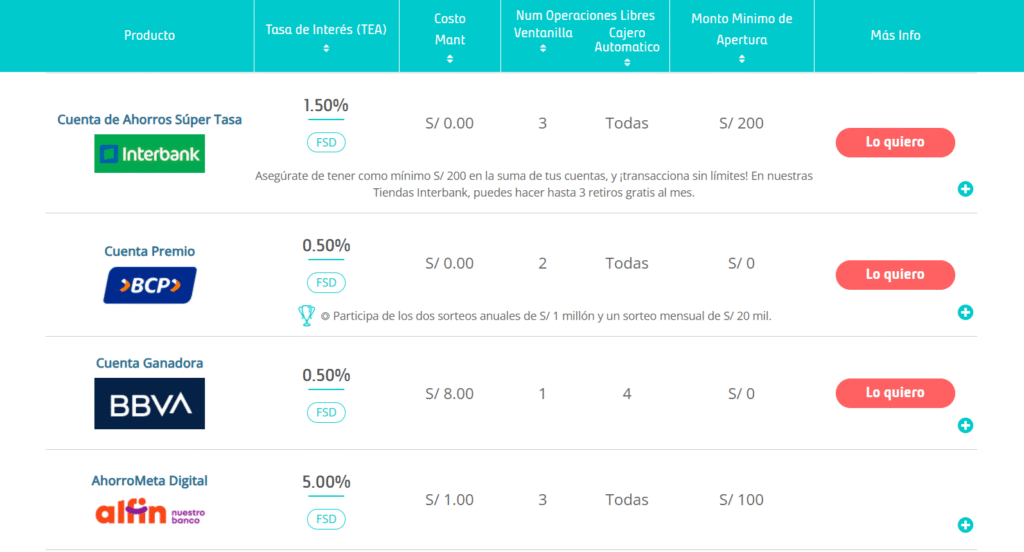Click FSD badge in BBVA row
The width and height of the screenshot is (1024, 552).
click(x=326, y=412)
